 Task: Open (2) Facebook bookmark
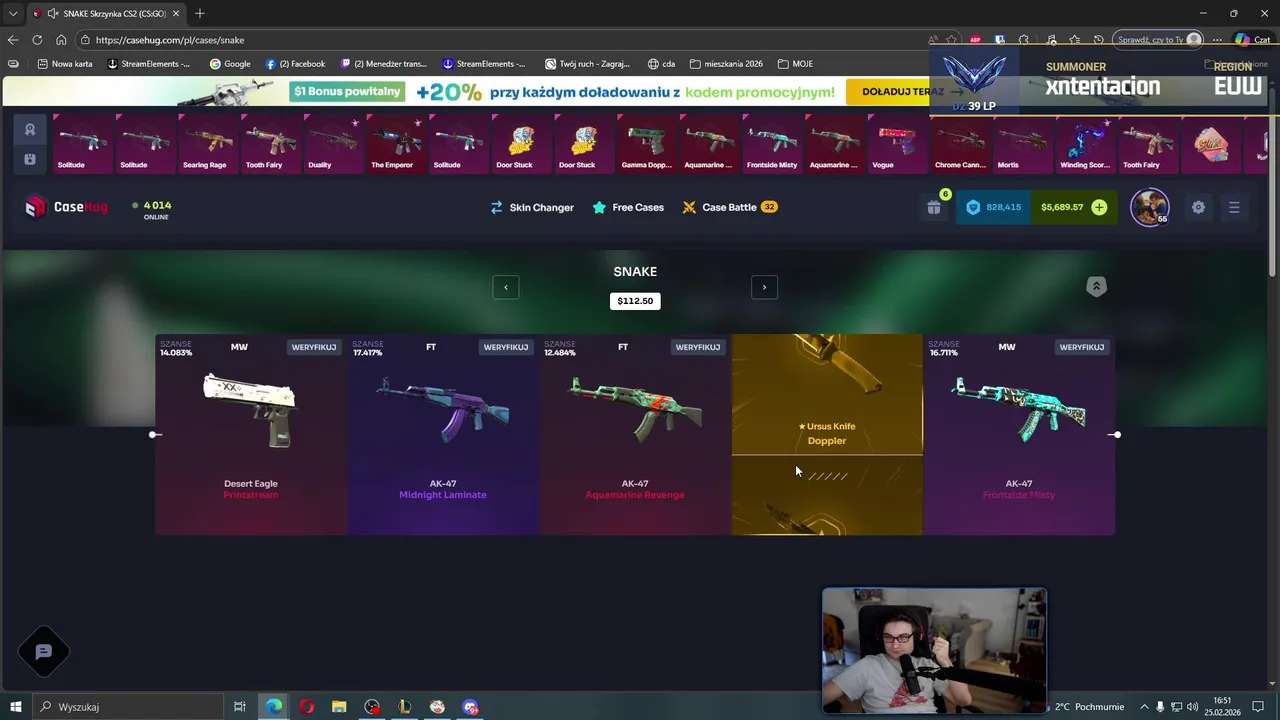click(x=295, y=64)
